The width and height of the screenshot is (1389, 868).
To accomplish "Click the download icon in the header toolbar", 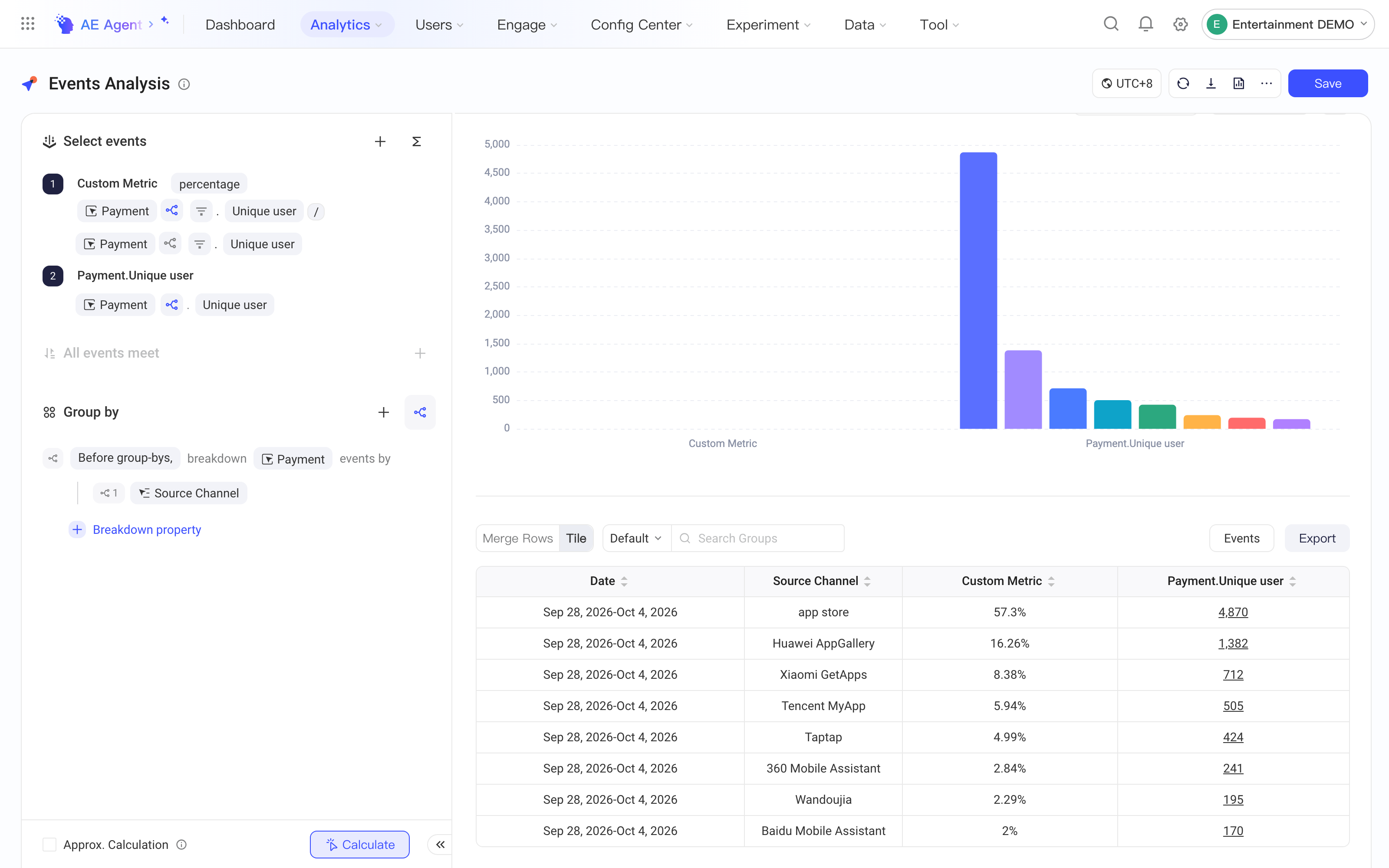I will (1211, 84).
